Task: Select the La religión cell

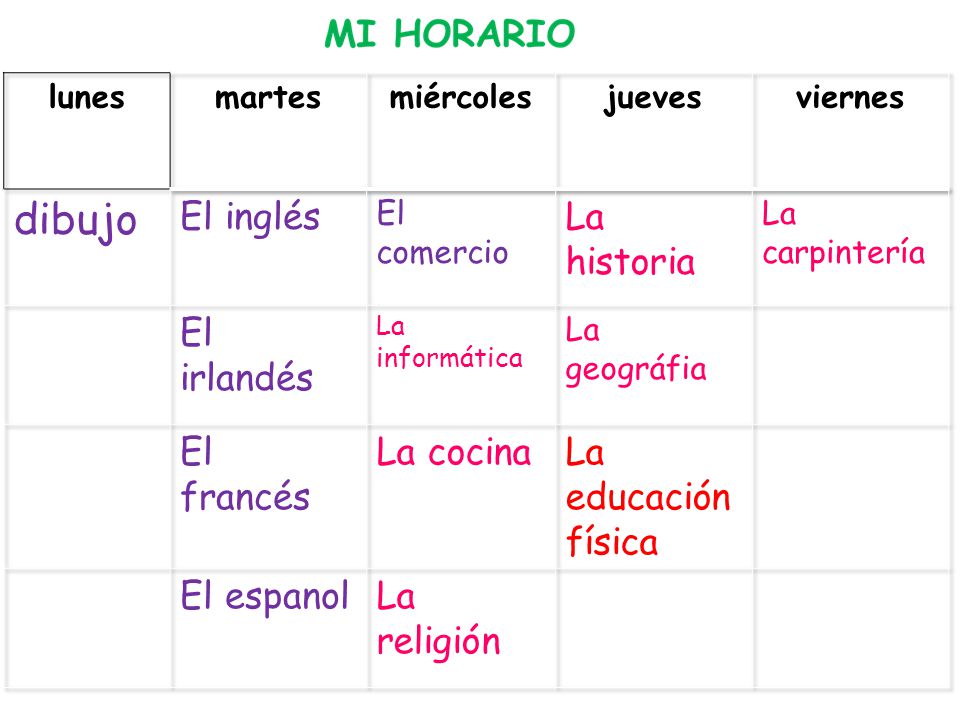Action: [462, 630]
